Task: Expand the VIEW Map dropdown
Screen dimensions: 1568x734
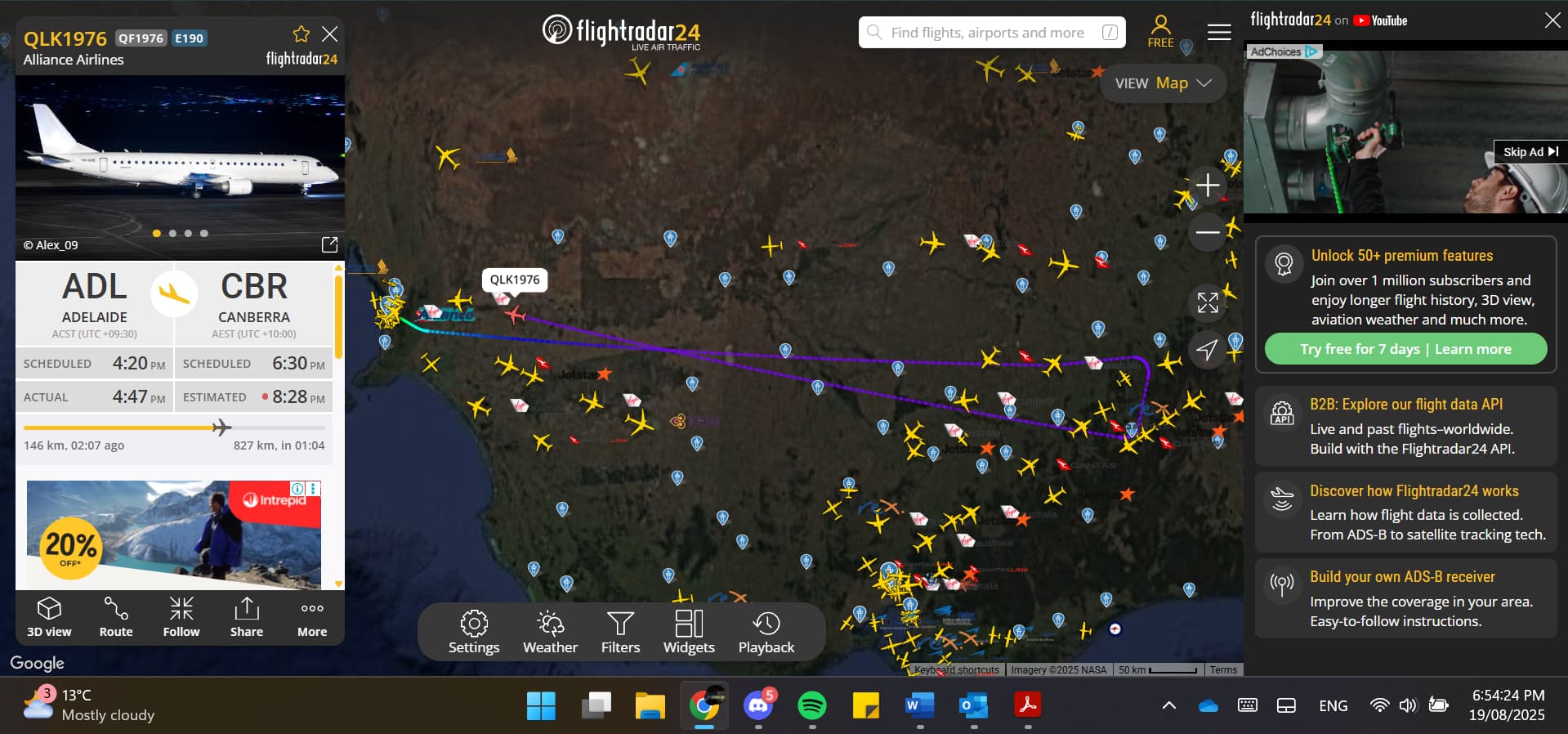Action: pos(1163,83)
